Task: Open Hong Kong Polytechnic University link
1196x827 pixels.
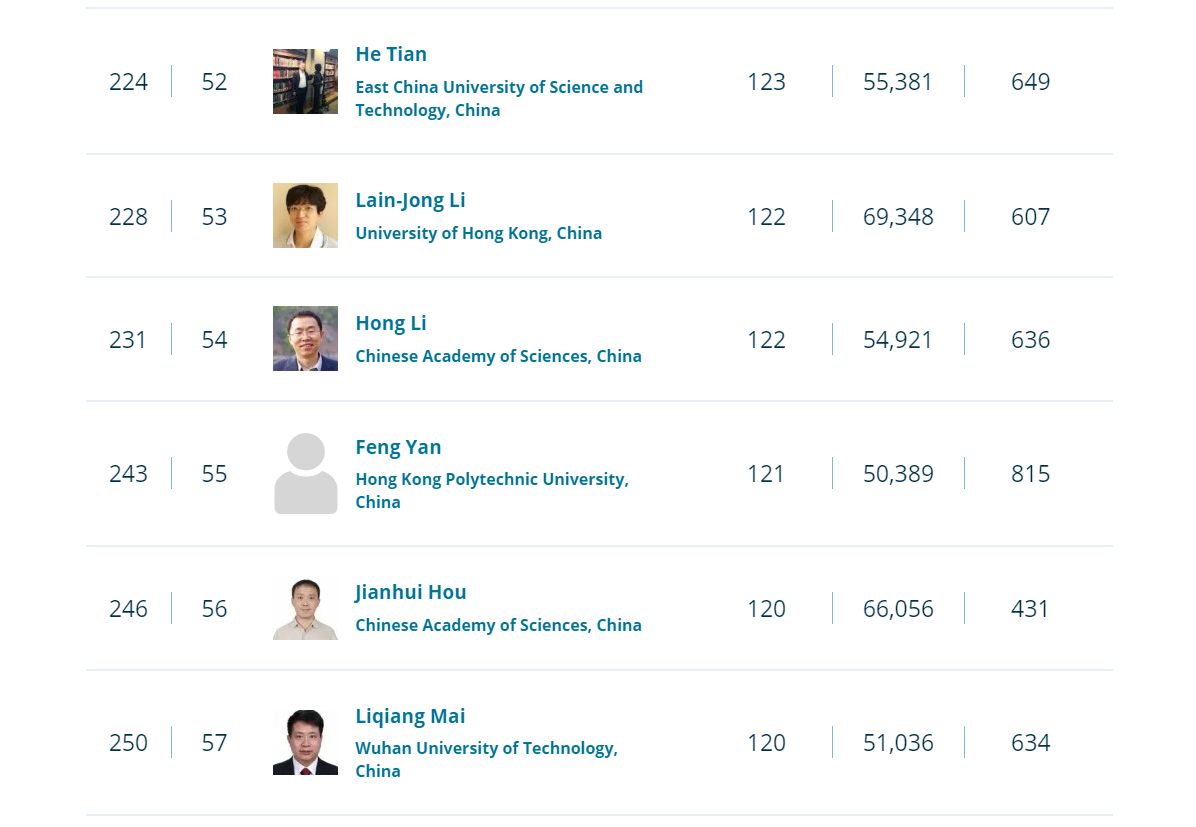Action: (x=492, y=491)
